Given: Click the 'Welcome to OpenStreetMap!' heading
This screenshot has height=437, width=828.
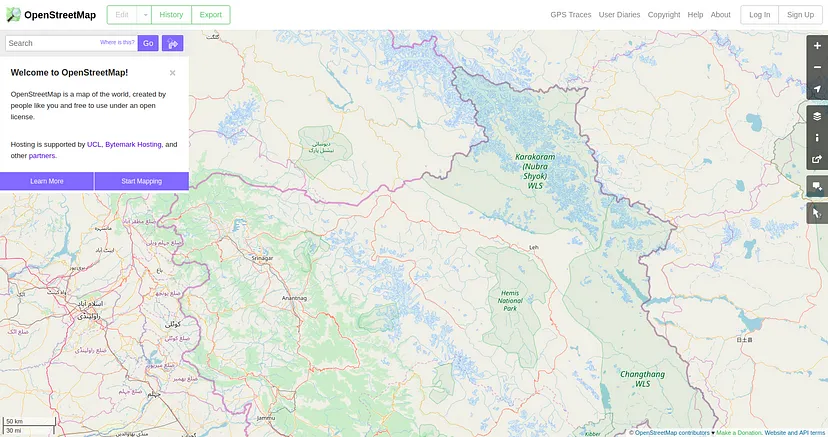Looking at the screenshot, I should (69, 73).
